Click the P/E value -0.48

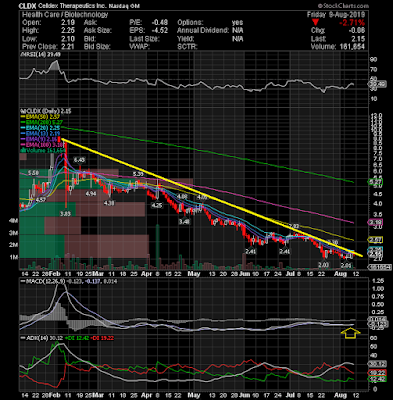[159, 23]
